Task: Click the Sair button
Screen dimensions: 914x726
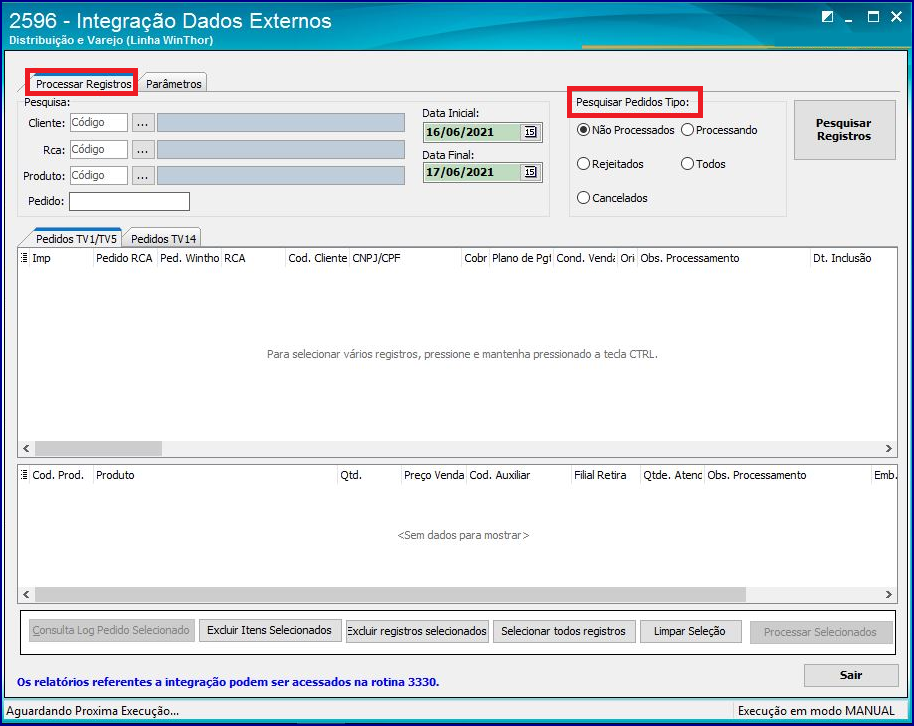Action: click(x=851, y=675)
